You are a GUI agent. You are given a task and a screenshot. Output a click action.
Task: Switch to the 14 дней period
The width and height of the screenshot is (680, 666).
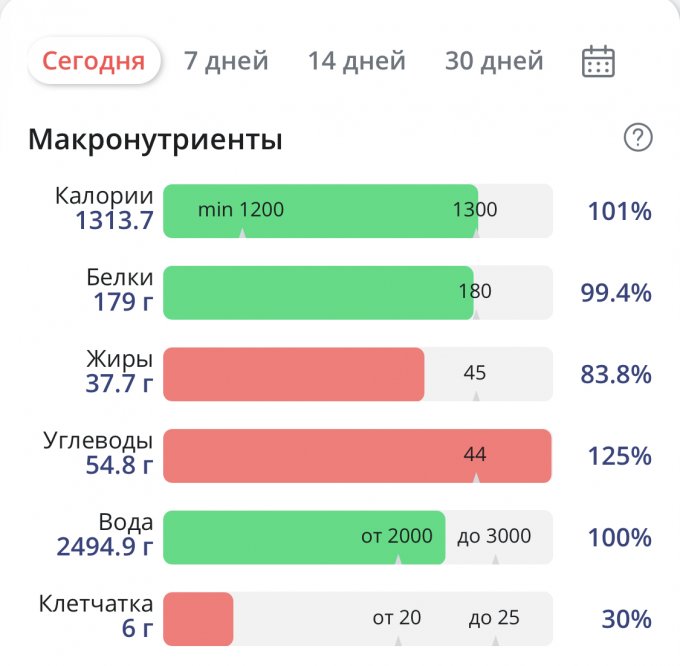click(x=356, y=61)
